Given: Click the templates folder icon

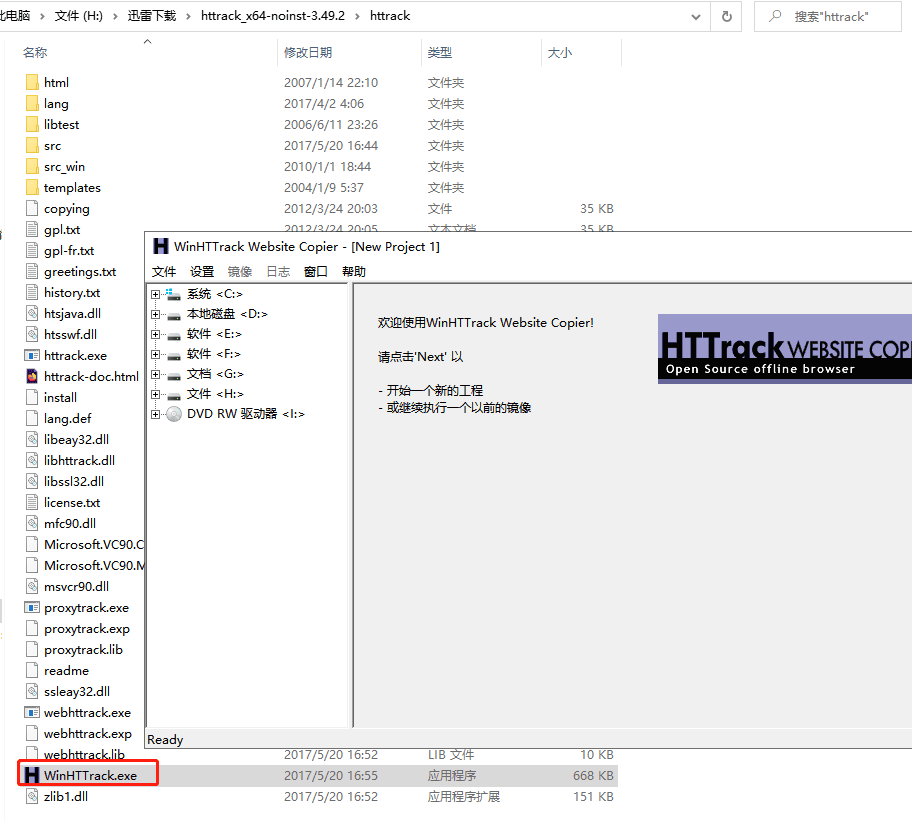Looking at the screenshot, I should [33, 187].
